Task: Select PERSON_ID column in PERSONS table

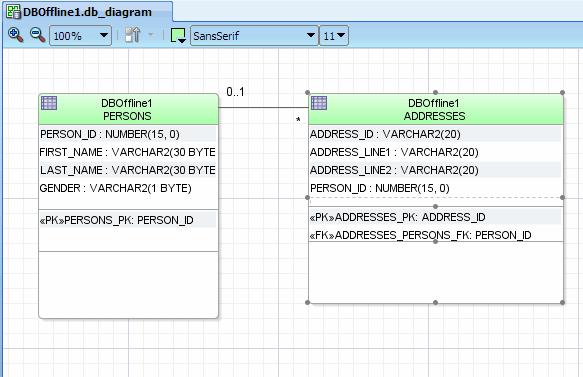Action: pyautogui.click(x=128, y=134)
